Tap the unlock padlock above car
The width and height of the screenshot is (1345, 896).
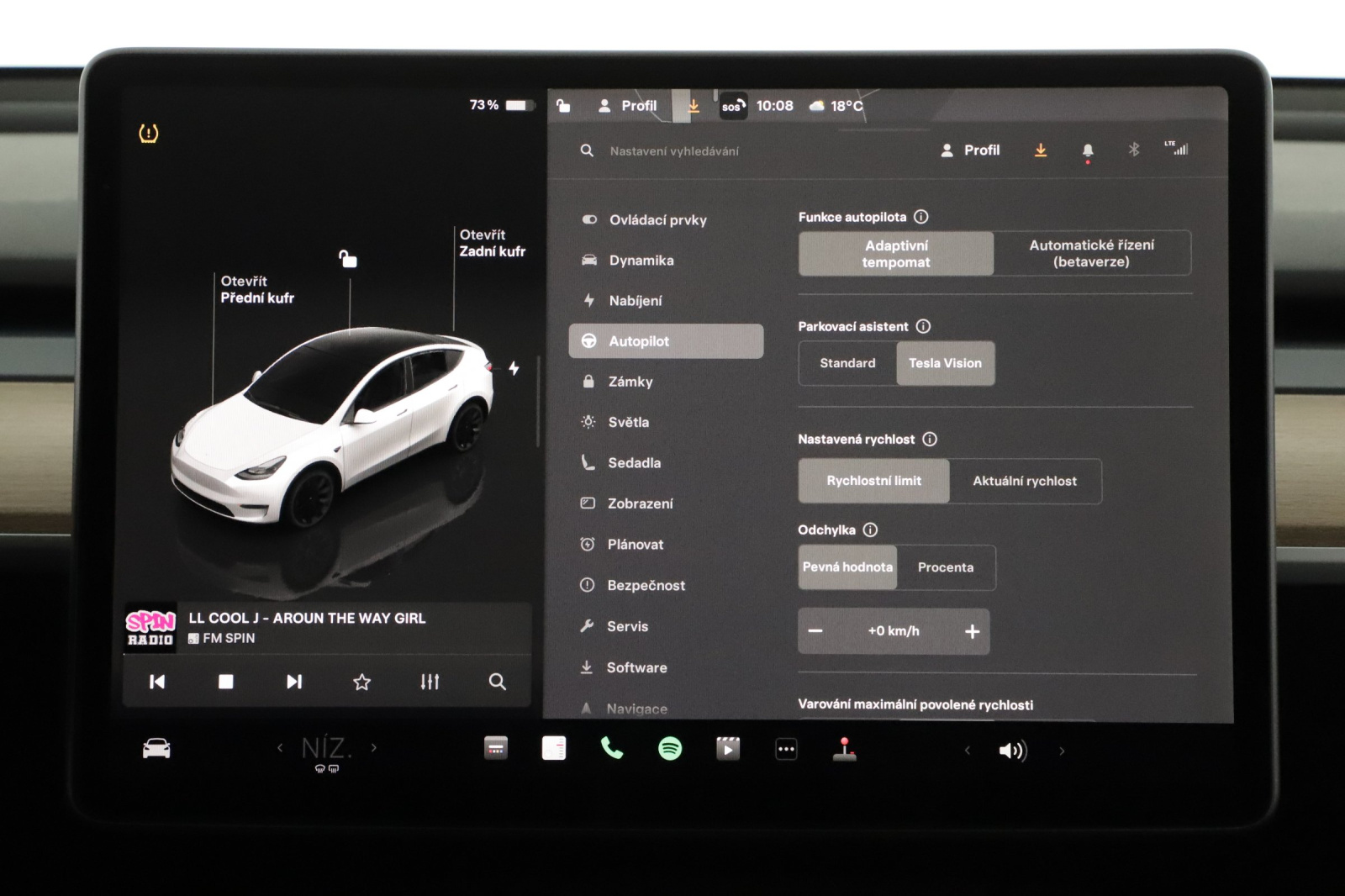(347, 259)
